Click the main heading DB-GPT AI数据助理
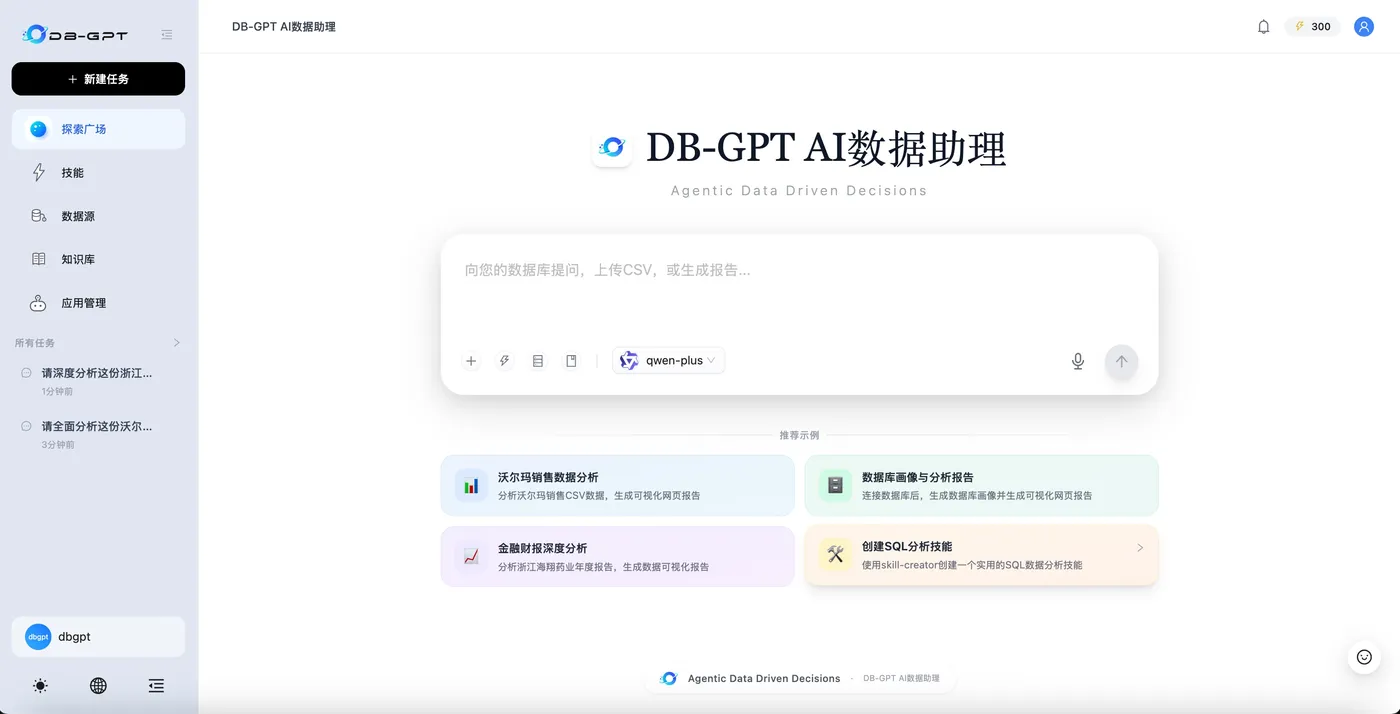This screenshot has width=1400, height=714. pyautogui.click(x=826, y=148)
